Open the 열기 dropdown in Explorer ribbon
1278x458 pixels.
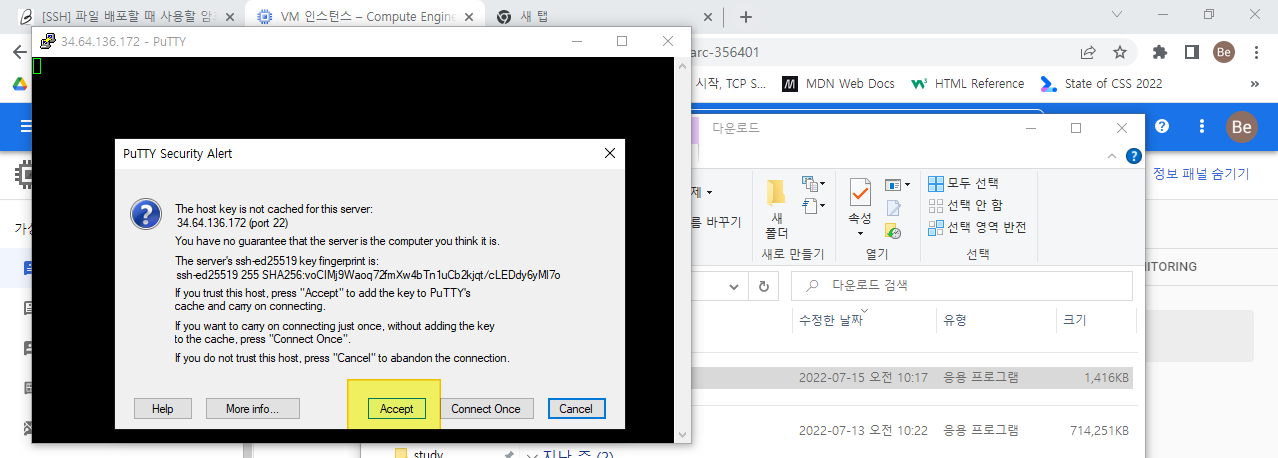click(x=898, y=185)
